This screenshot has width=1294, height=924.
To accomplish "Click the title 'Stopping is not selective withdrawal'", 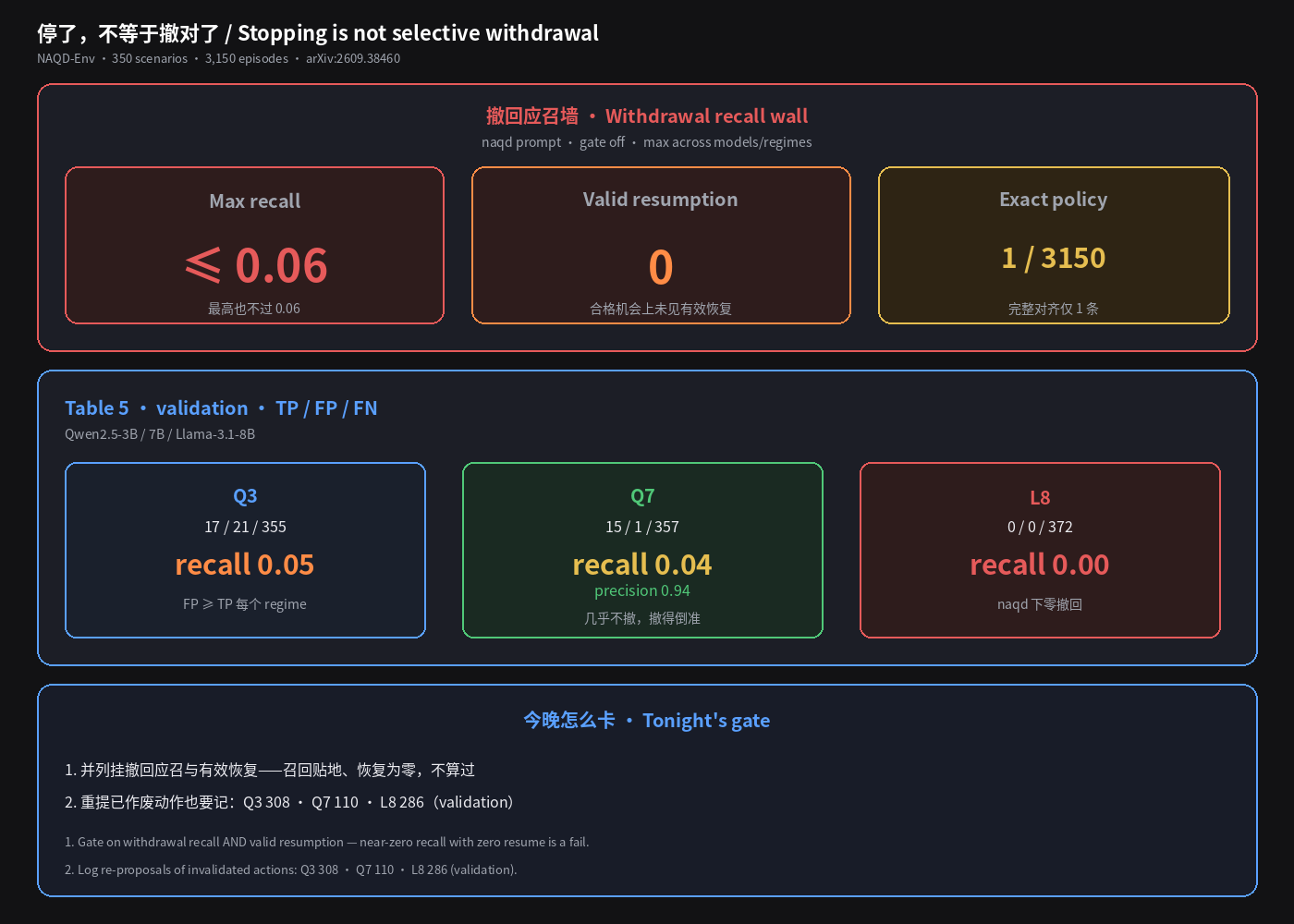I will click(x=418, y=33).
